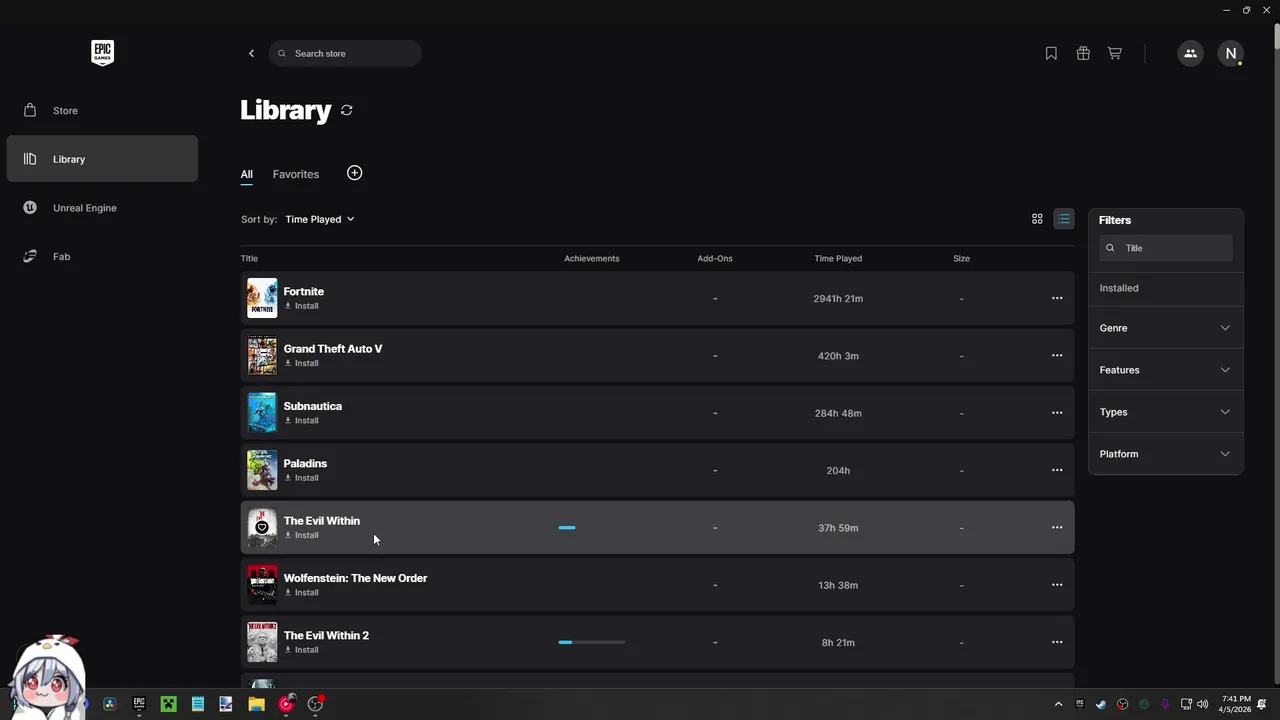Install Wolfenstein: The New Order
Screen dimensions: 1280x720
pyautogui.click(x=302, y=592)
